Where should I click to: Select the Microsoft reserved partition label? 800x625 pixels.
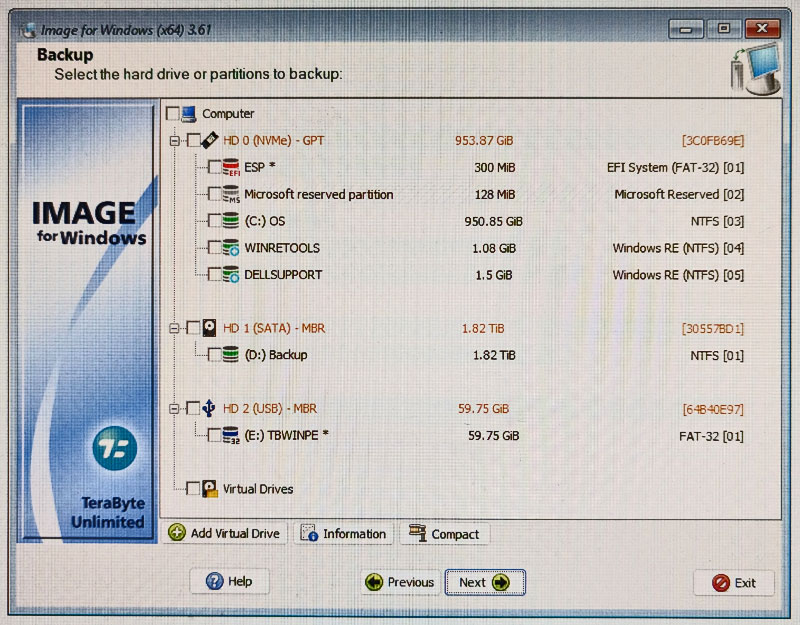click(x=319, y=194)
